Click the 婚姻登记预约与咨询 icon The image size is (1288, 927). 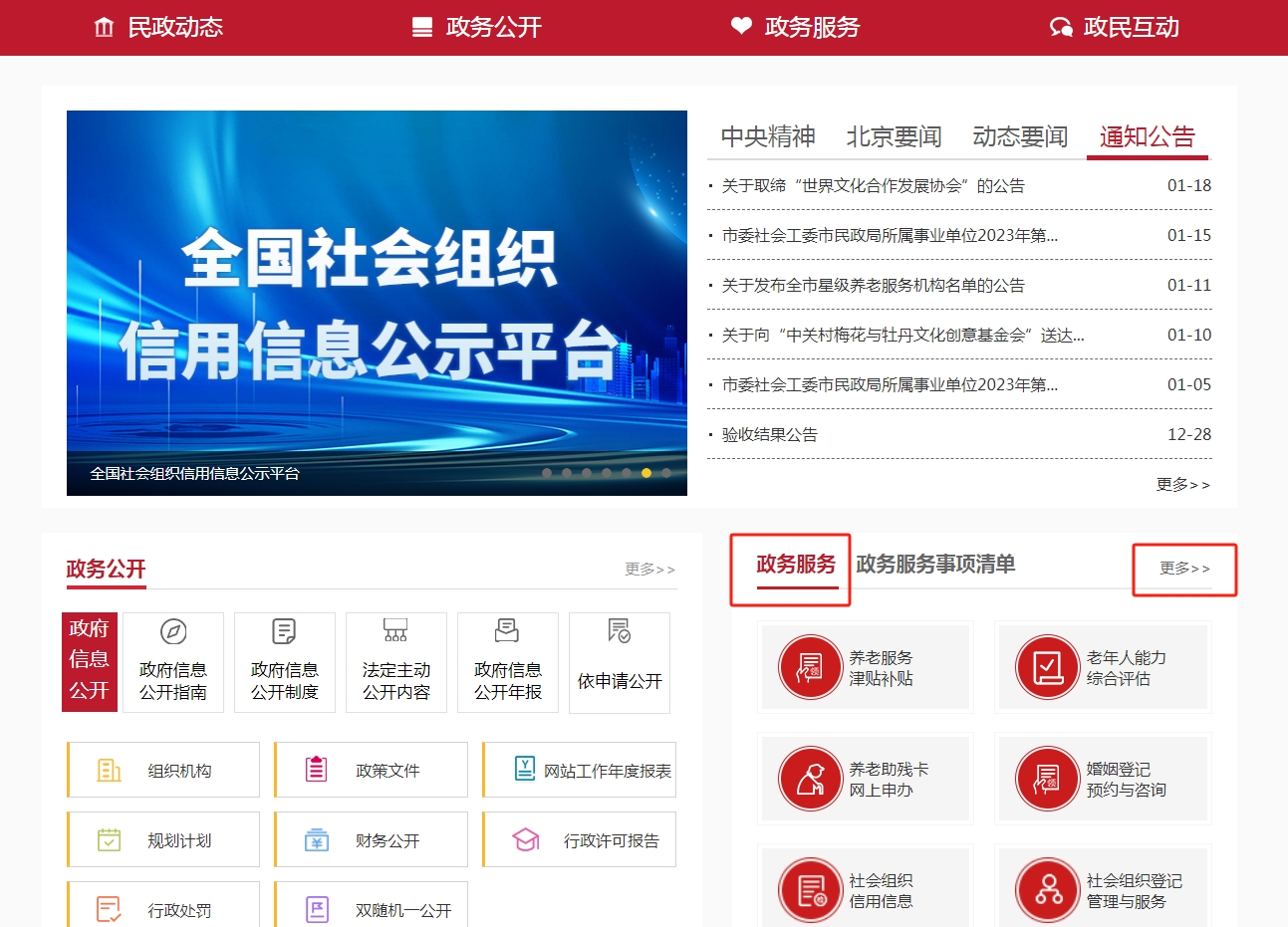point(1103,779)
